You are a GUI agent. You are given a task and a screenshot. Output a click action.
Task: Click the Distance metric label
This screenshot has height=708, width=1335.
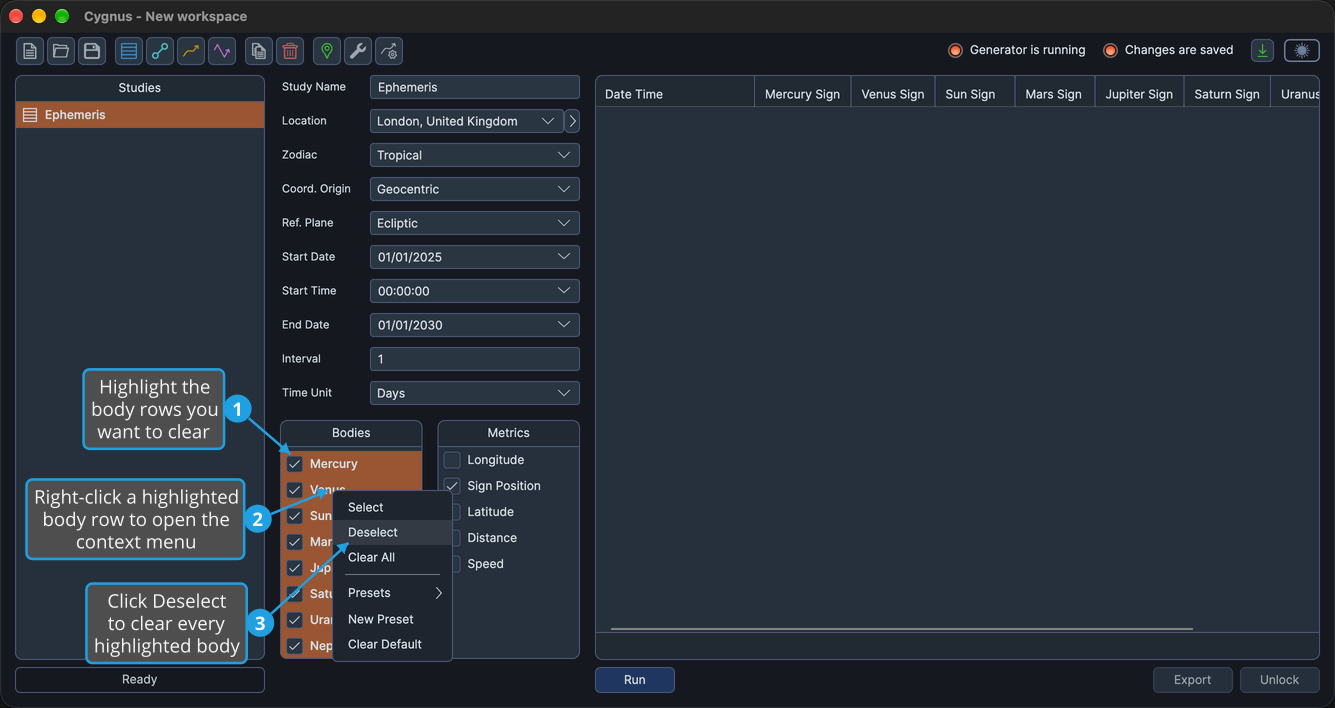click(x=492, y=538)
